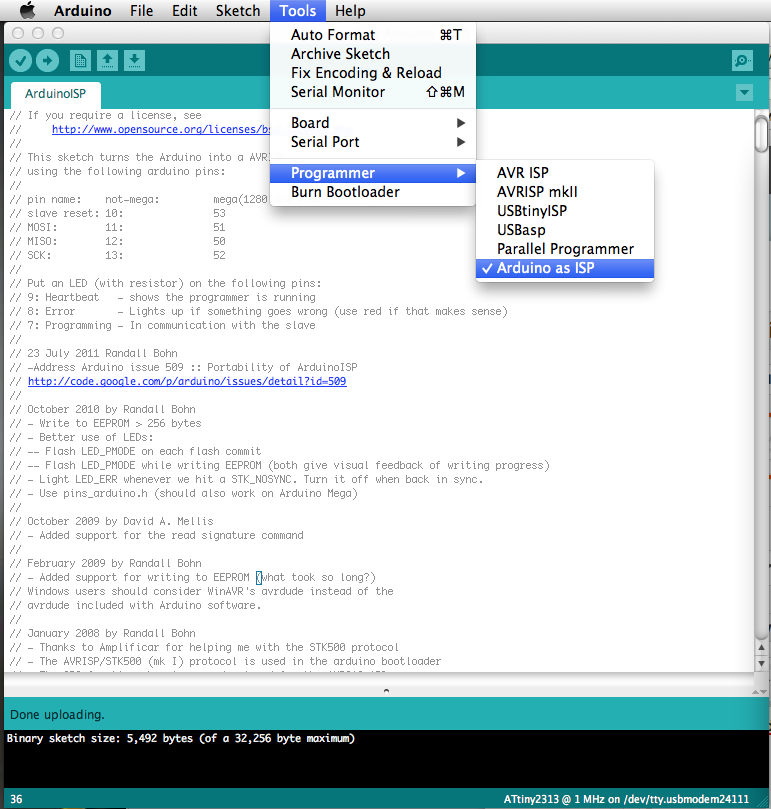Screen dimensions: 771x809
Task: Open the Apple menu icon
Action: (27, 10)
